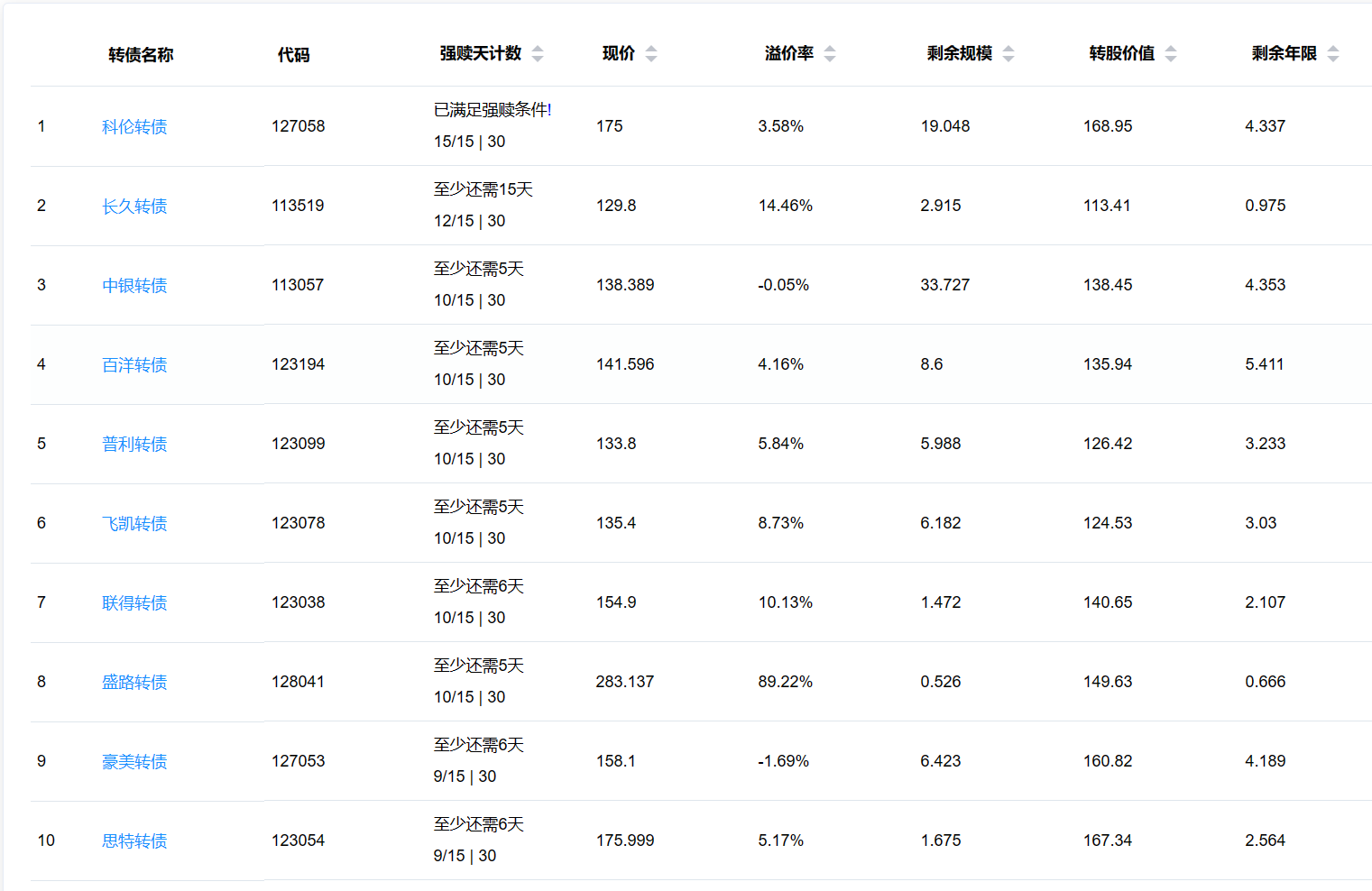This screenshot has height=891, width=1372.
Task: Click bond code 127058
Action: (x=298, y=126)
